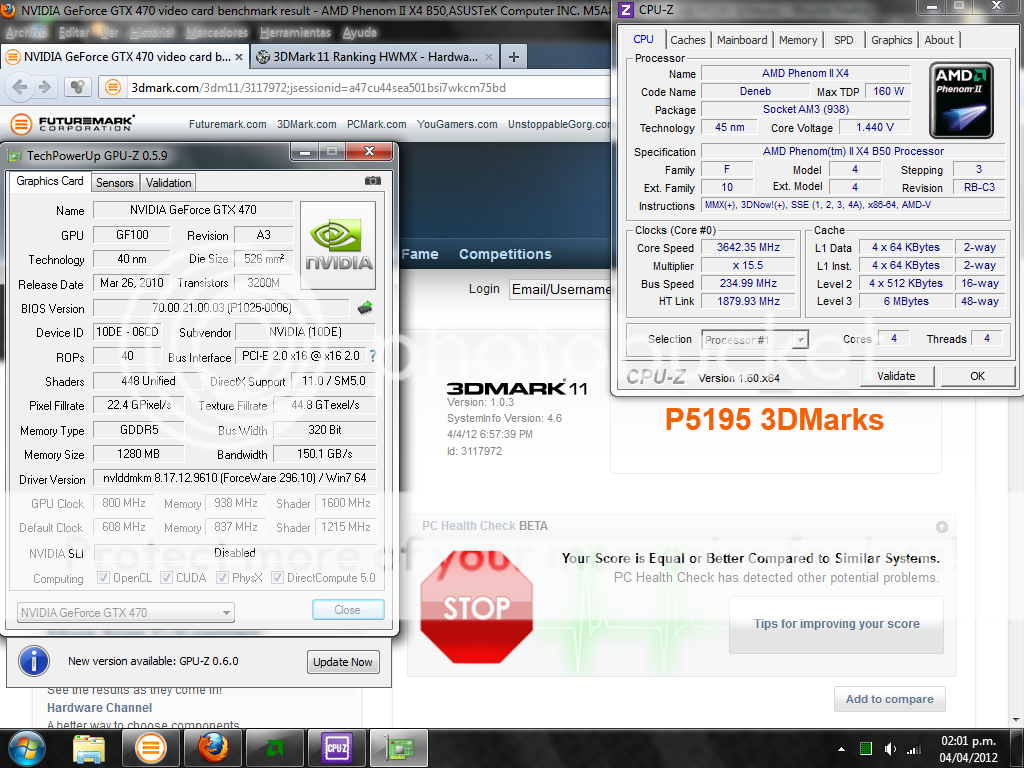Screen dimensions: 1024x768
Task: Switch to the Sensors tab in GPU-Z
Action: 114,183
